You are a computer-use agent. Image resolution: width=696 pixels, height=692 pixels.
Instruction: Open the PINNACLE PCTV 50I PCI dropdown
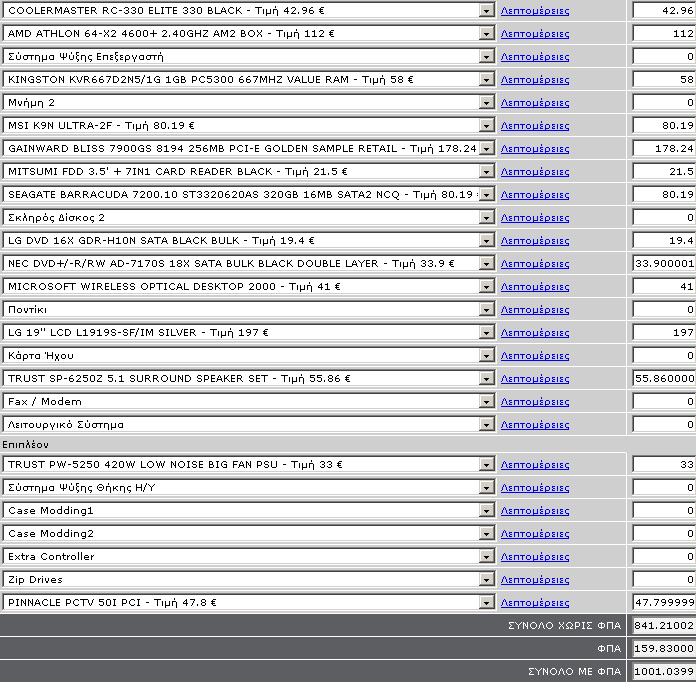tap(249, 603)
